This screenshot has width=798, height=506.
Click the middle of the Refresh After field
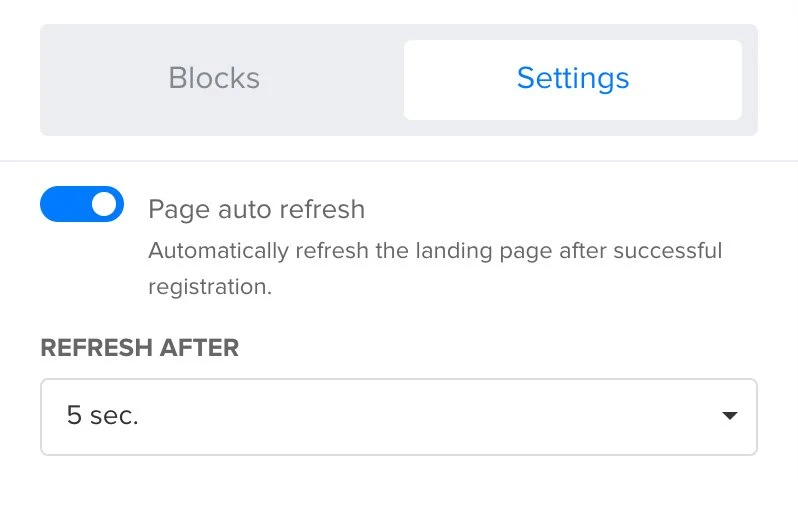(x=398, y=416)
